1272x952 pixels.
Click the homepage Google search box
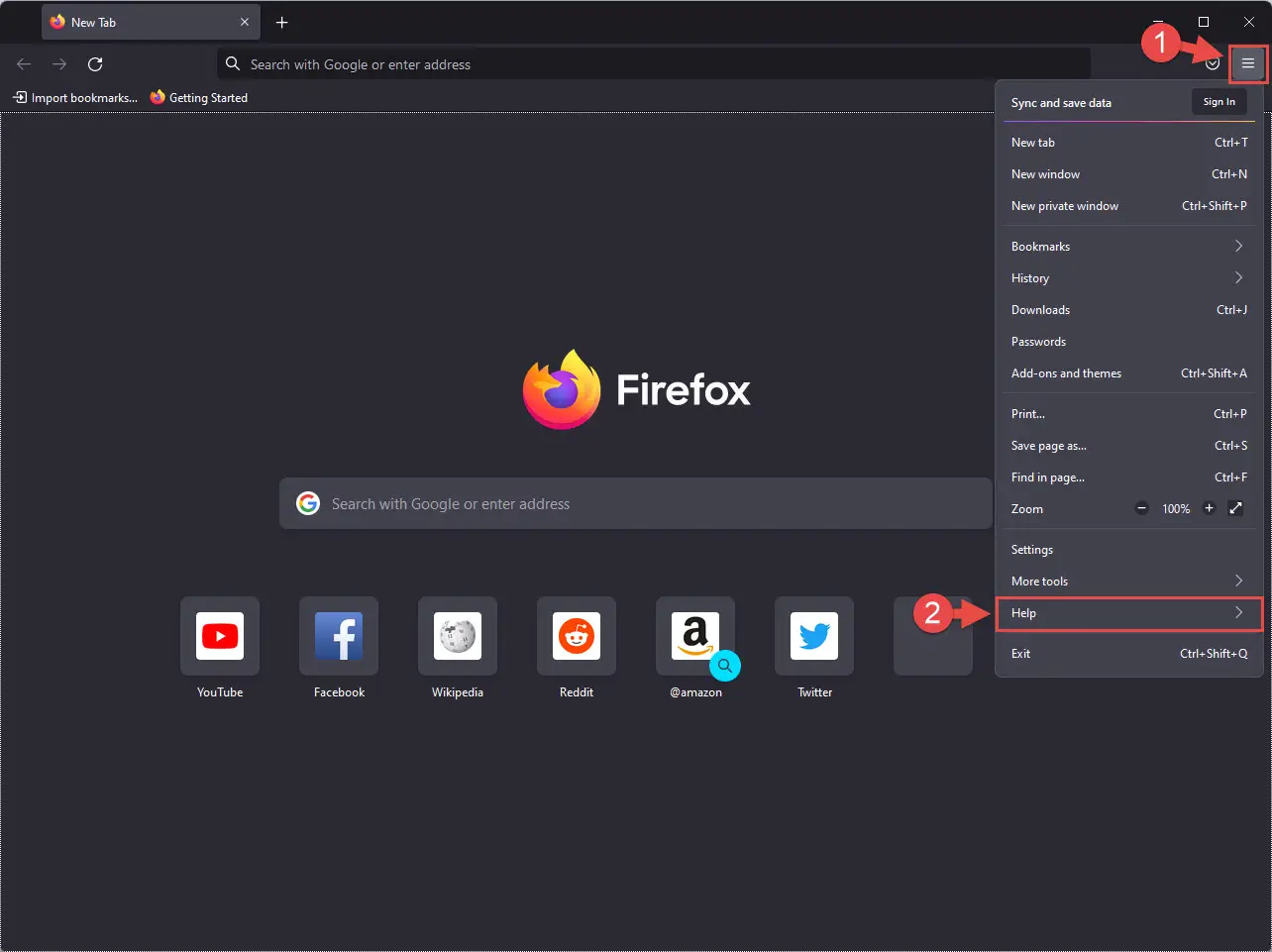(x=636, y=503)
